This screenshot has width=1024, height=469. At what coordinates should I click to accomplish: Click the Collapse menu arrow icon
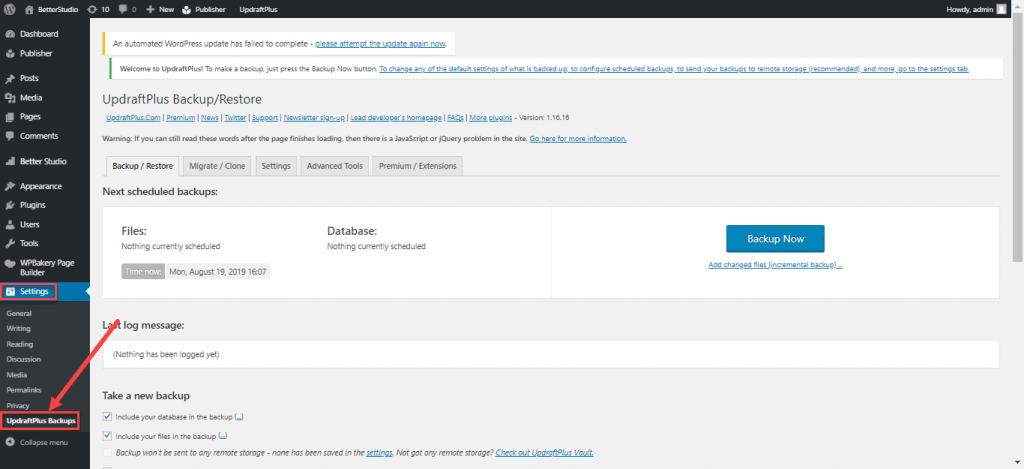tap(10, 443)
